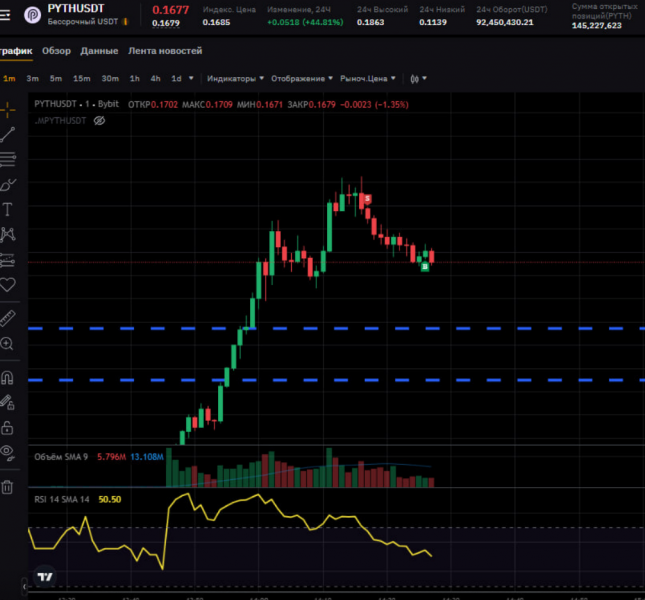
Task: Select the ruler measure tool
Action: click(x=7, y=318)
